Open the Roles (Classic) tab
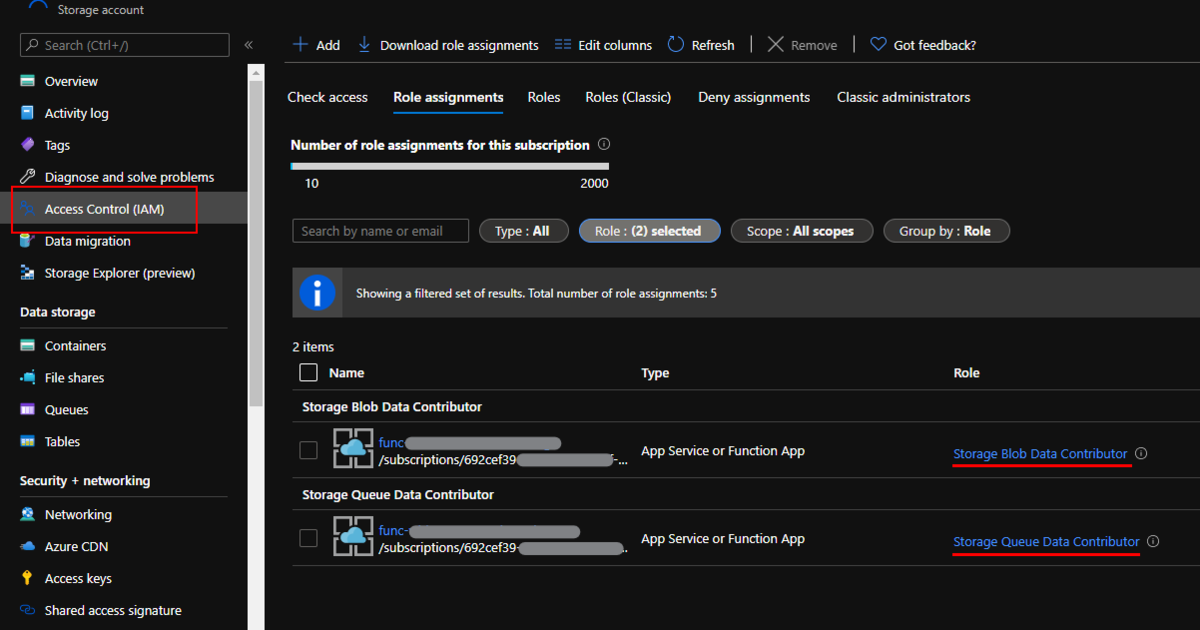This screenshot has width=1200, height=630. click(628, 97)
